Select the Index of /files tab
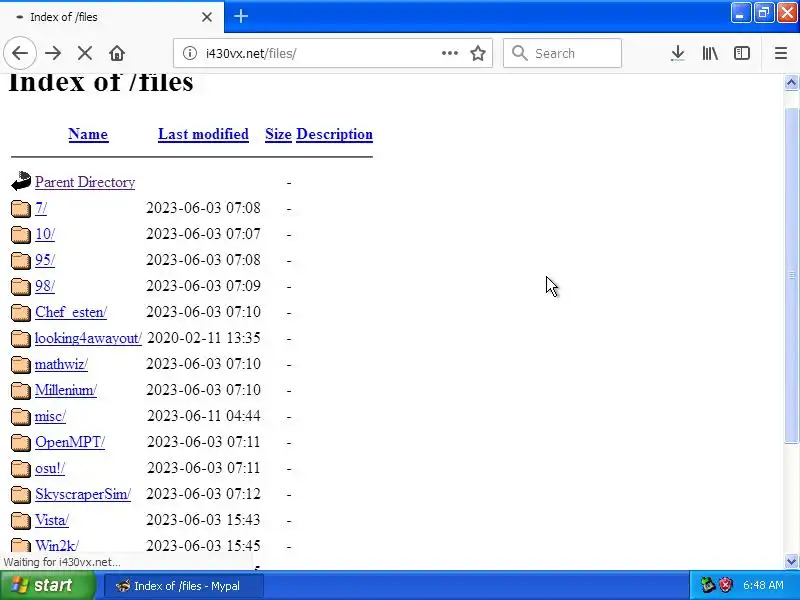 coord(112,17)
